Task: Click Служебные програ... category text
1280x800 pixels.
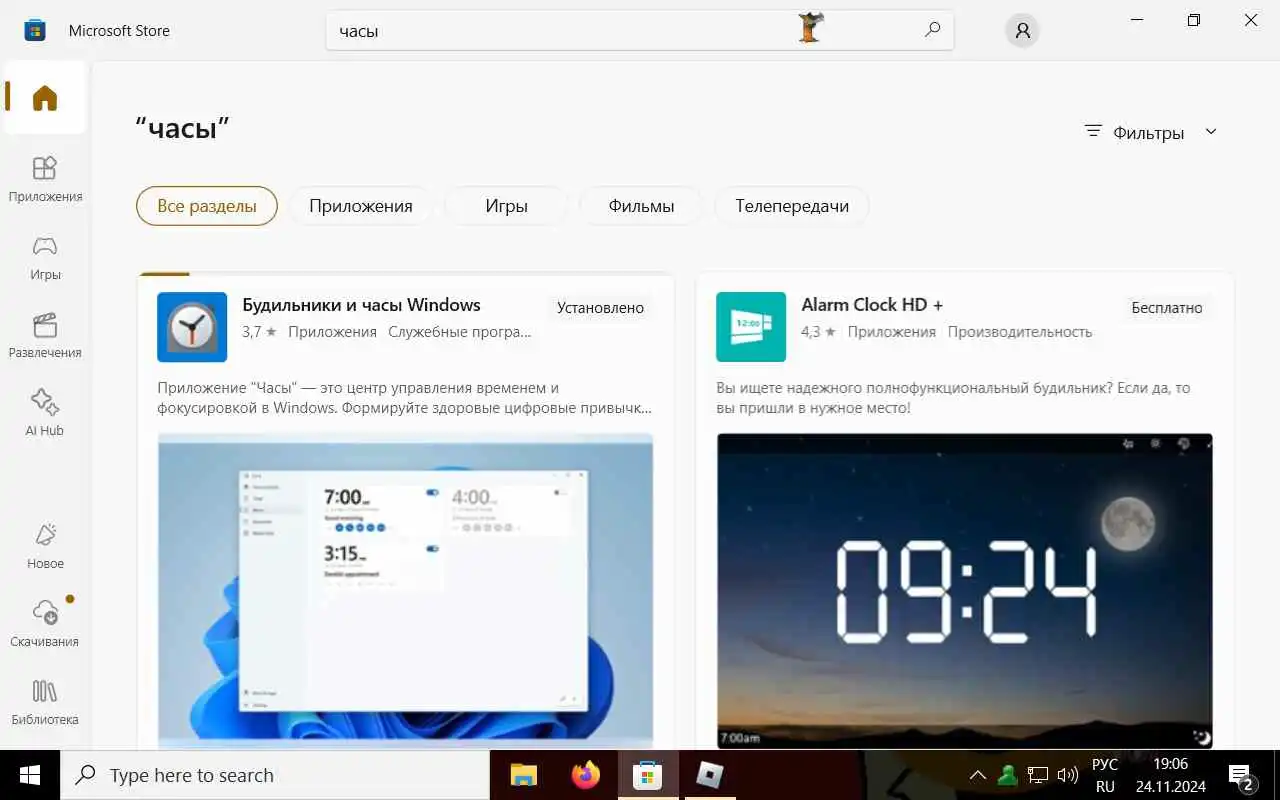Action: [x=460, y=332]
